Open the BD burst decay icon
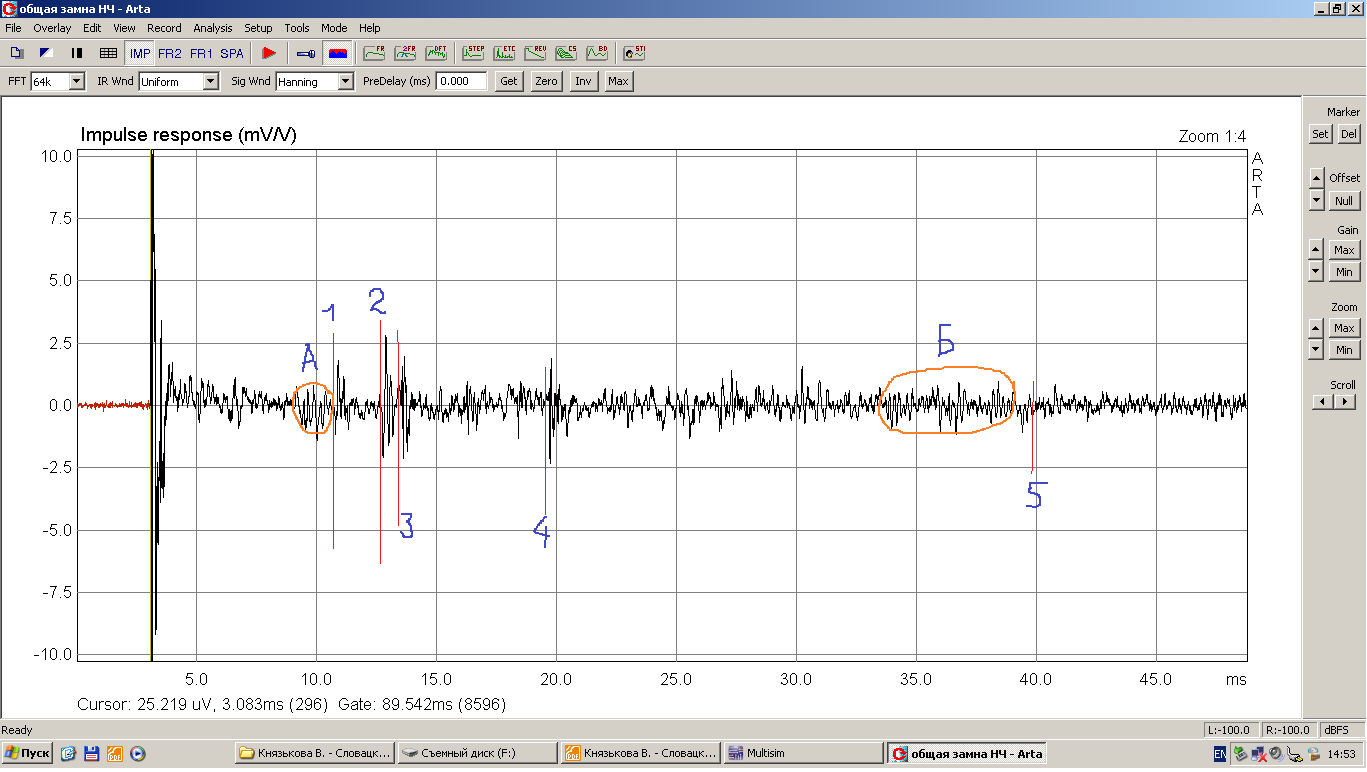1367x772 pixels. coord(597,53)
